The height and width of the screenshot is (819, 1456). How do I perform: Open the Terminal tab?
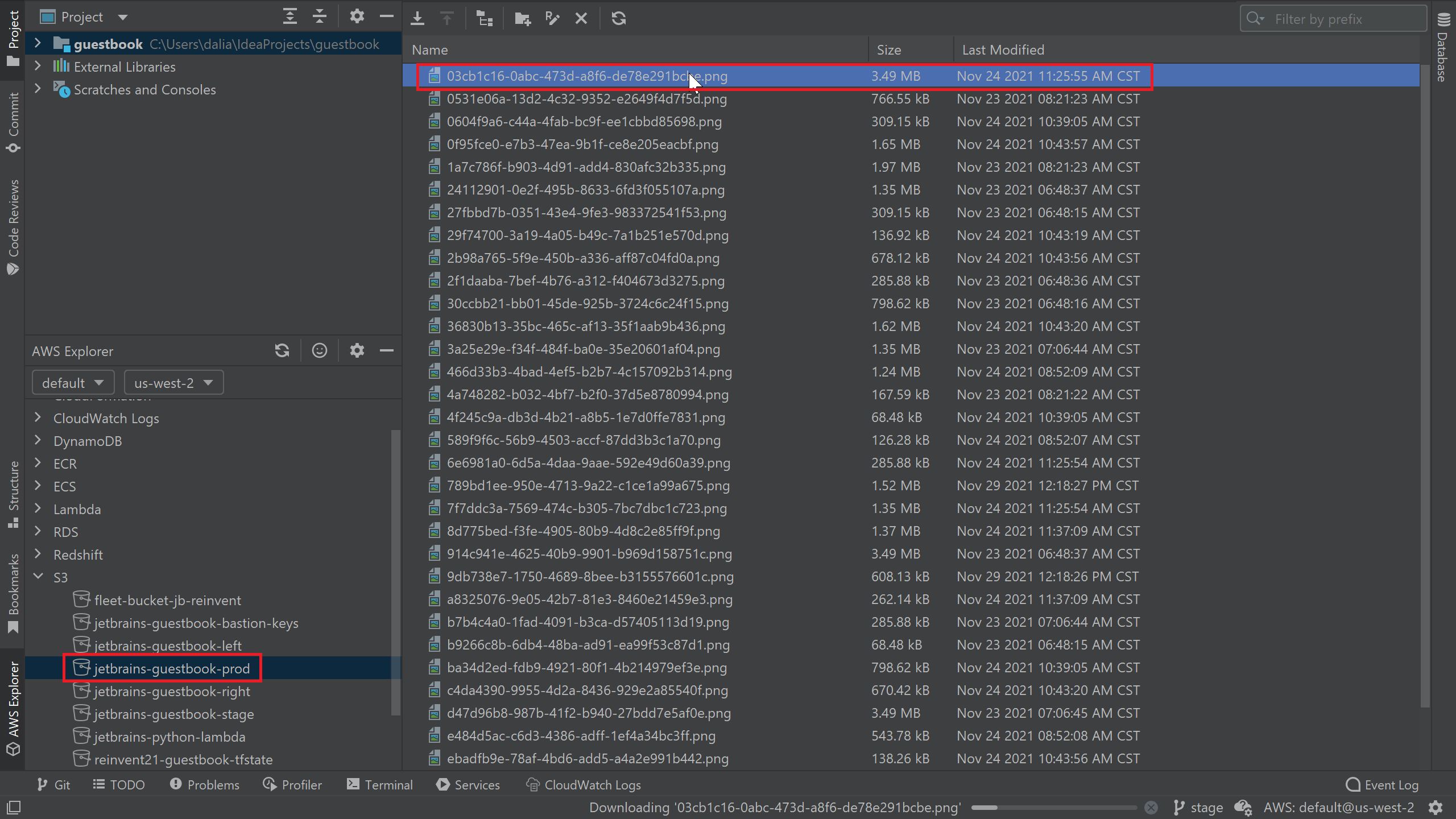(380, 785)
